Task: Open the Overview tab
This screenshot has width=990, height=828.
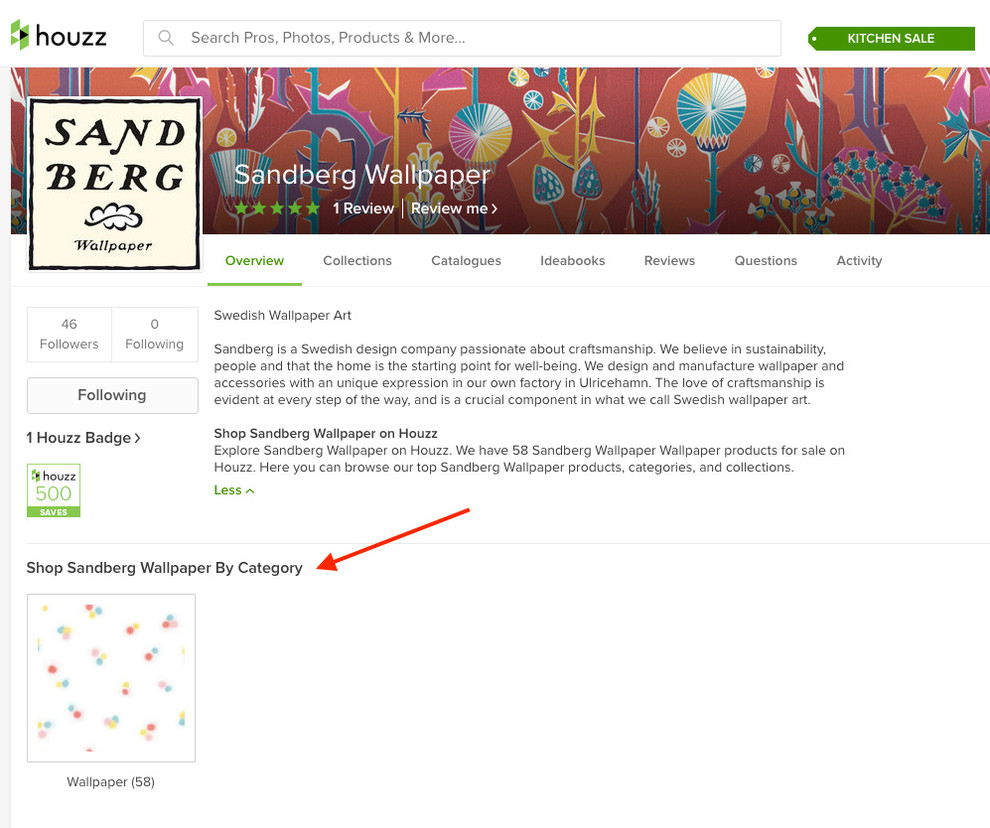Action: tap(254, 261)
